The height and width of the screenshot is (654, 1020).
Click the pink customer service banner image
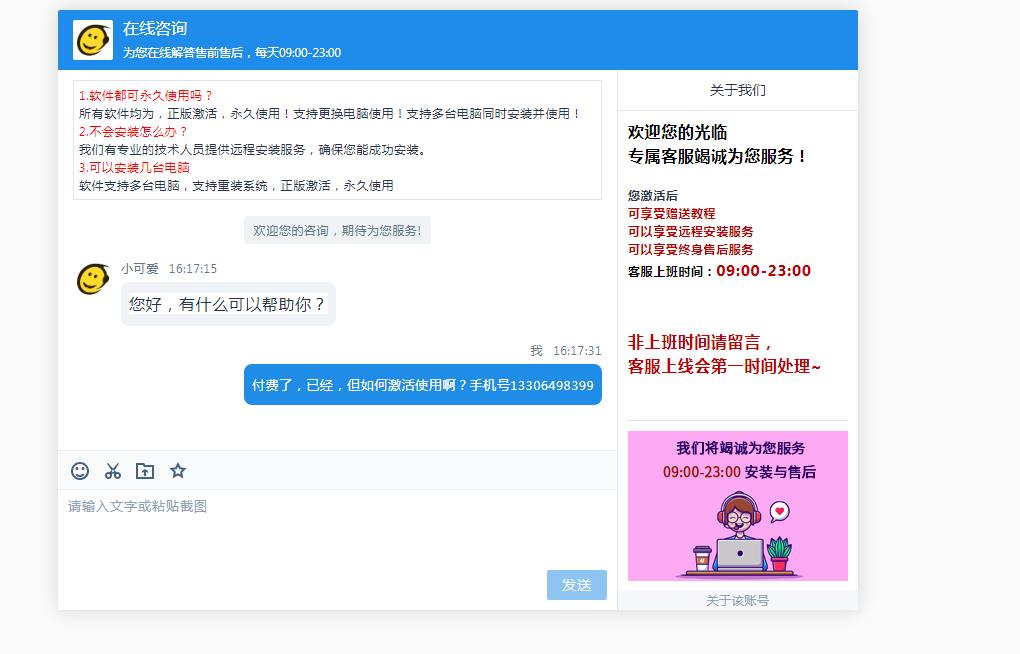pos(738,506)
